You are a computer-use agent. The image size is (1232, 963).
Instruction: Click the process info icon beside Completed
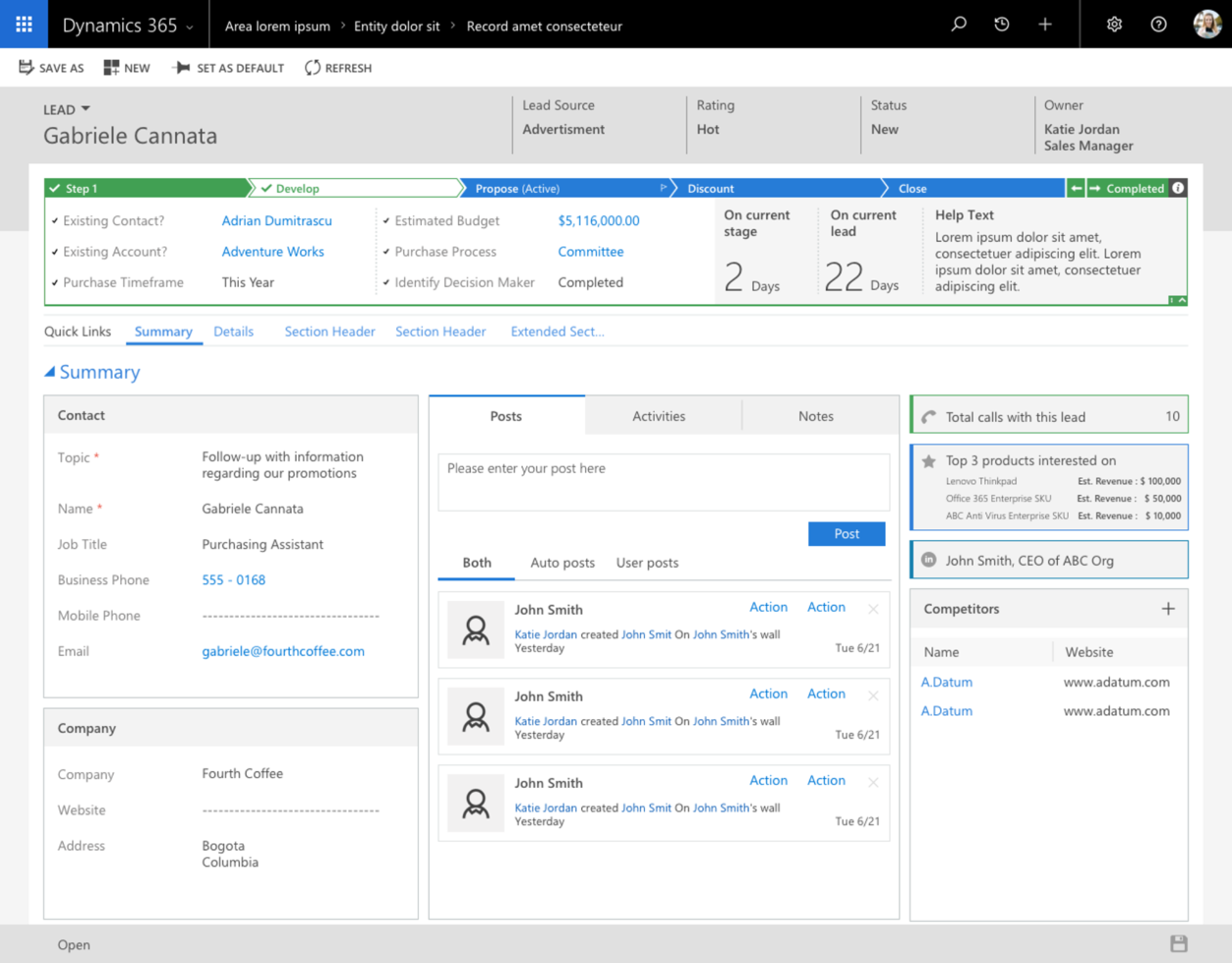click(x=1178, y=188)
